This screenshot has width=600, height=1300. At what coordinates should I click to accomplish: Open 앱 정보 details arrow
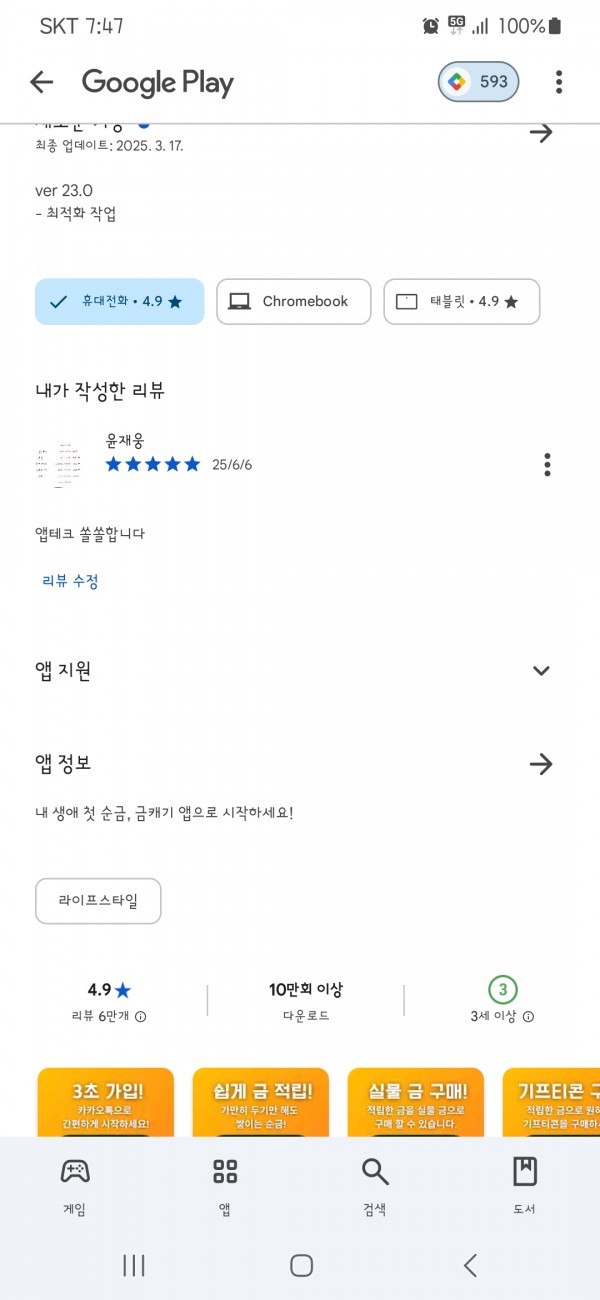[x=541, y=764]
